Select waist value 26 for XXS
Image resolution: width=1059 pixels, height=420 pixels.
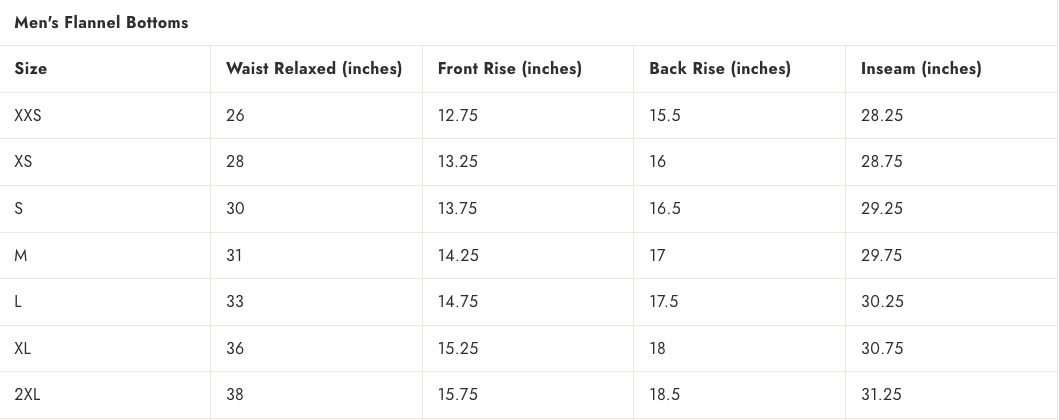point(235,115)
